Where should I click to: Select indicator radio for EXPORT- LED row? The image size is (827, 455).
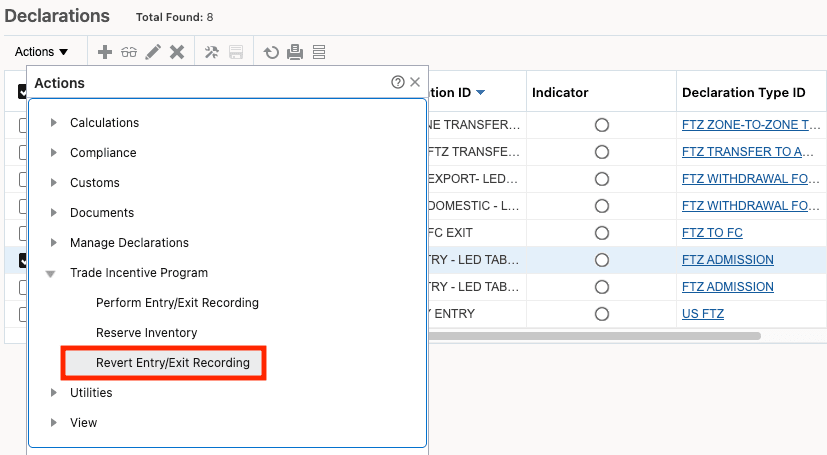[602, 179]
